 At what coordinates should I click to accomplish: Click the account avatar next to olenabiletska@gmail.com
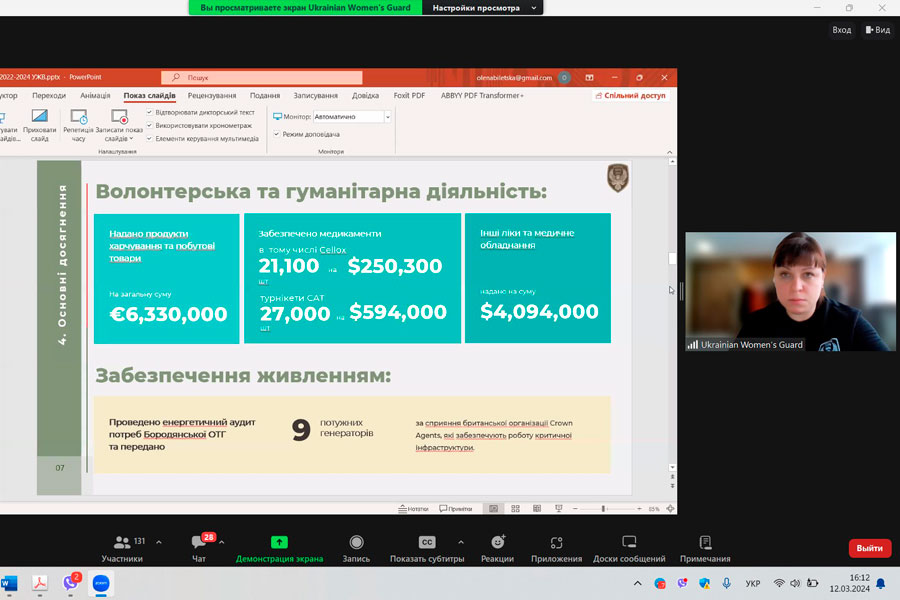point(564,78)
